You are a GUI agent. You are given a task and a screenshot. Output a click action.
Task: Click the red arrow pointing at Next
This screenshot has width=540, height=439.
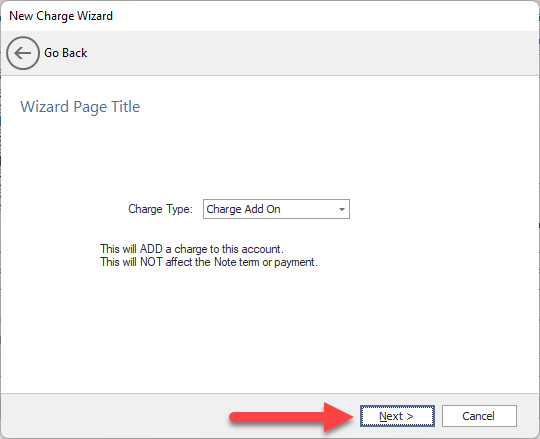point(291,417)
